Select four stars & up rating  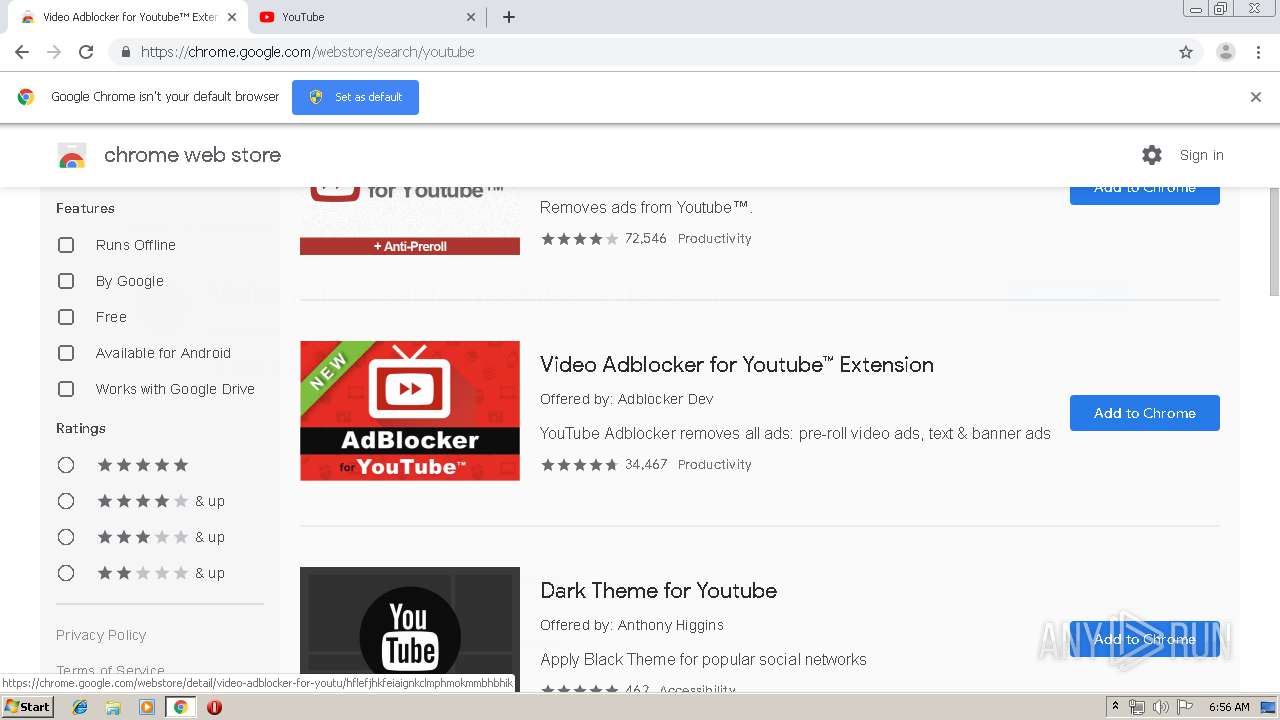(66, 501)
